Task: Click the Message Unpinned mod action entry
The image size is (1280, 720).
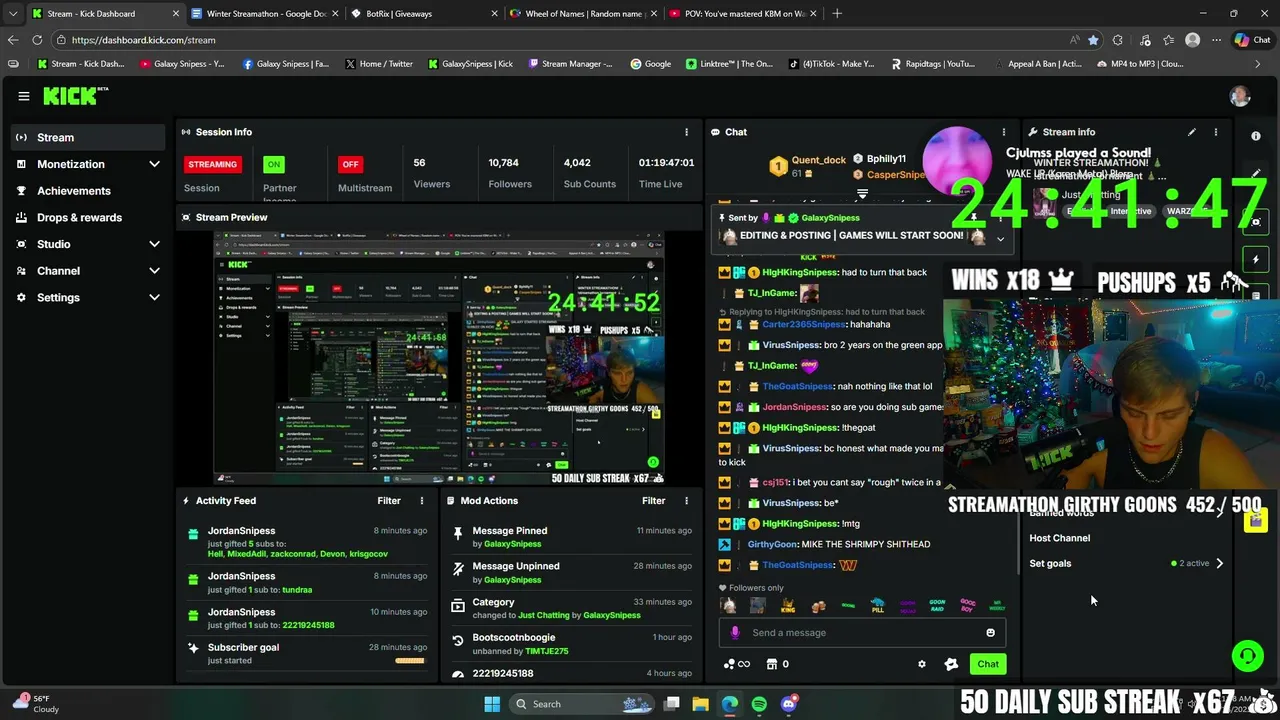Action: coord(571,573)
